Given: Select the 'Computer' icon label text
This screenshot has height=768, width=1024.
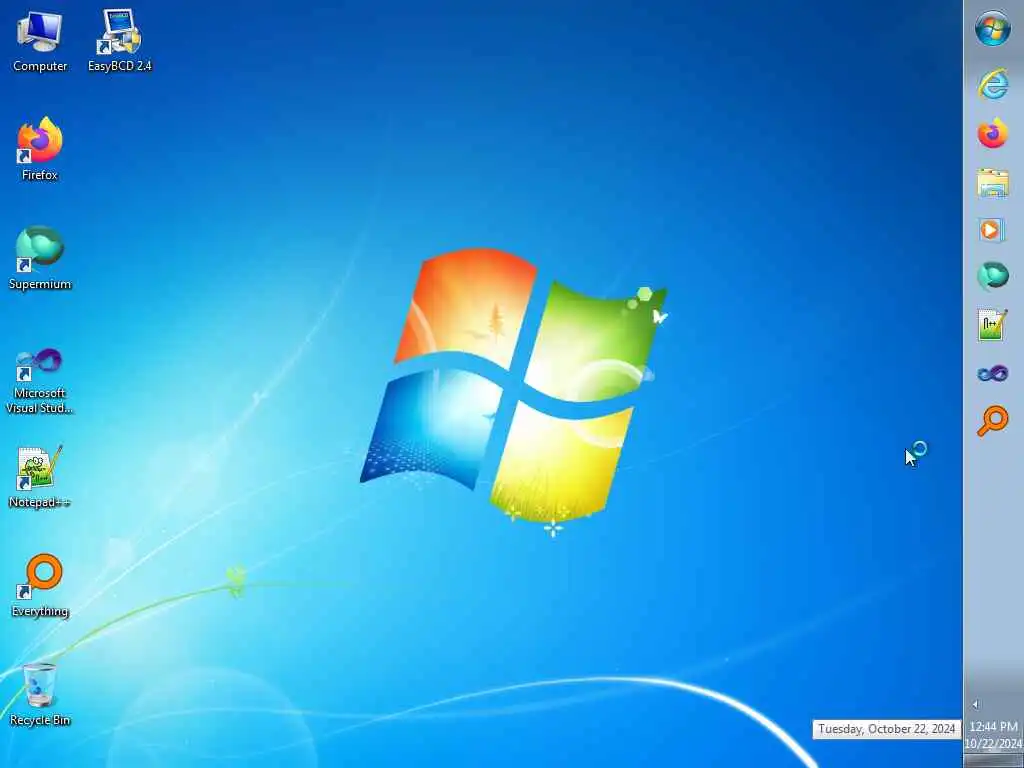Looking at the screenshot, I should point(40,66).
